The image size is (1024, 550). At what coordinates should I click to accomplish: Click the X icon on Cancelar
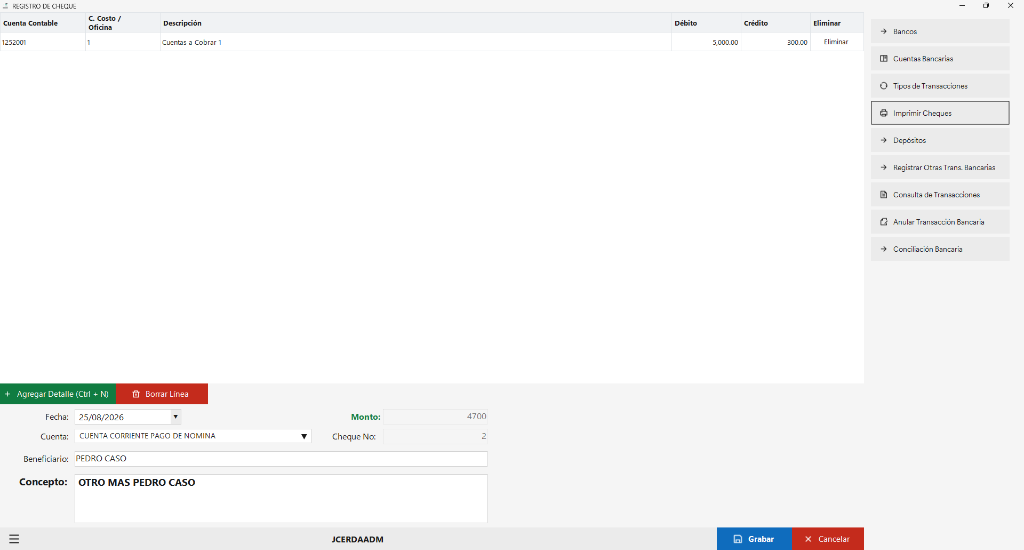pyautogui.click(x=808, y=539)
